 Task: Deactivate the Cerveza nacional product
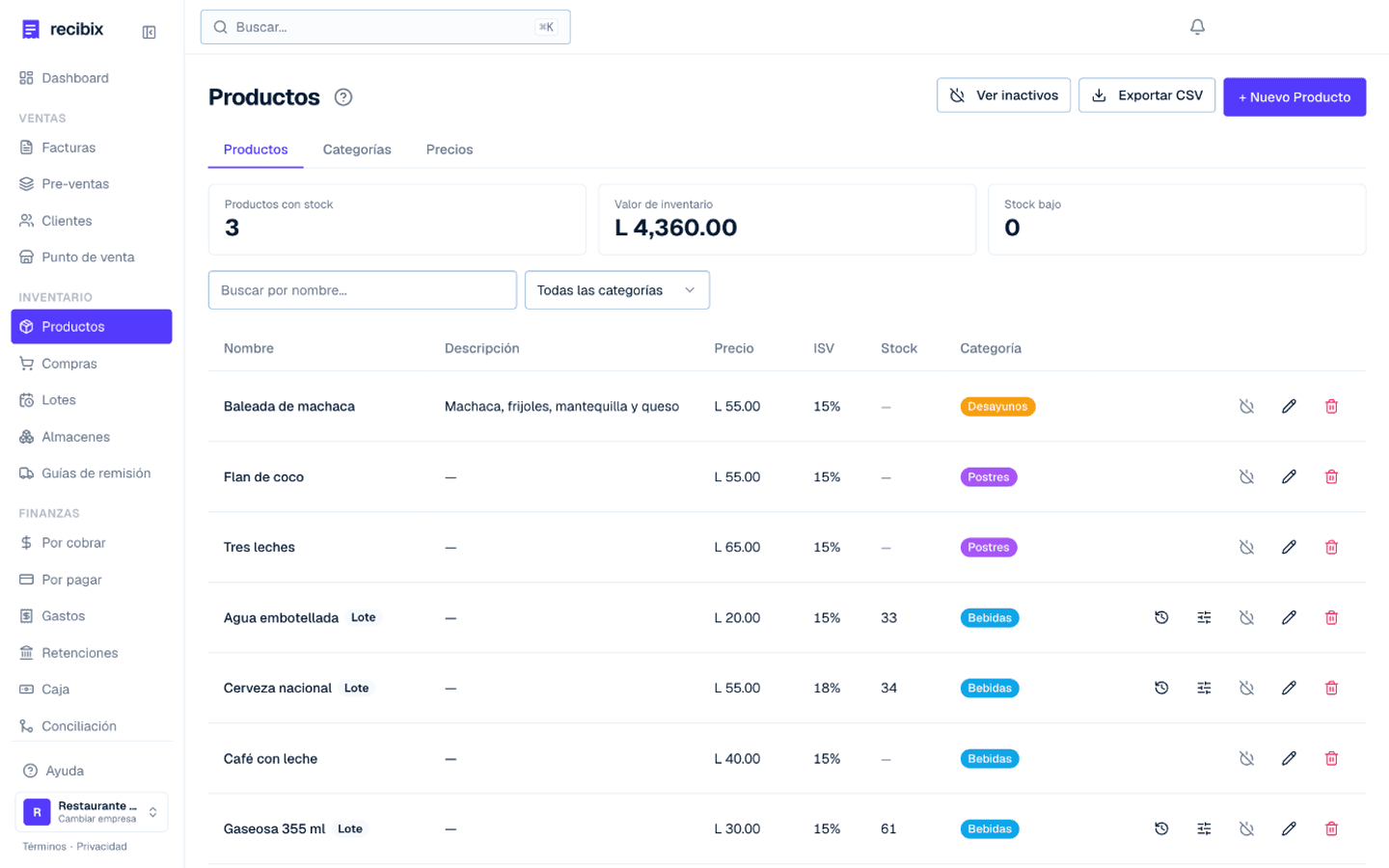pos(1246,688)
